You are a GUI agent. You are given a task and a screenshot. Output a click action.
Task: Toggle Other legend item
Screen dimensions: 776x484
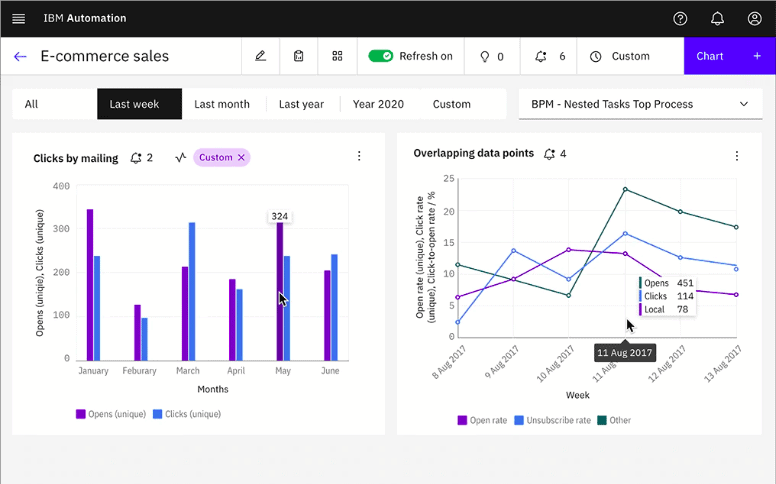614,420
